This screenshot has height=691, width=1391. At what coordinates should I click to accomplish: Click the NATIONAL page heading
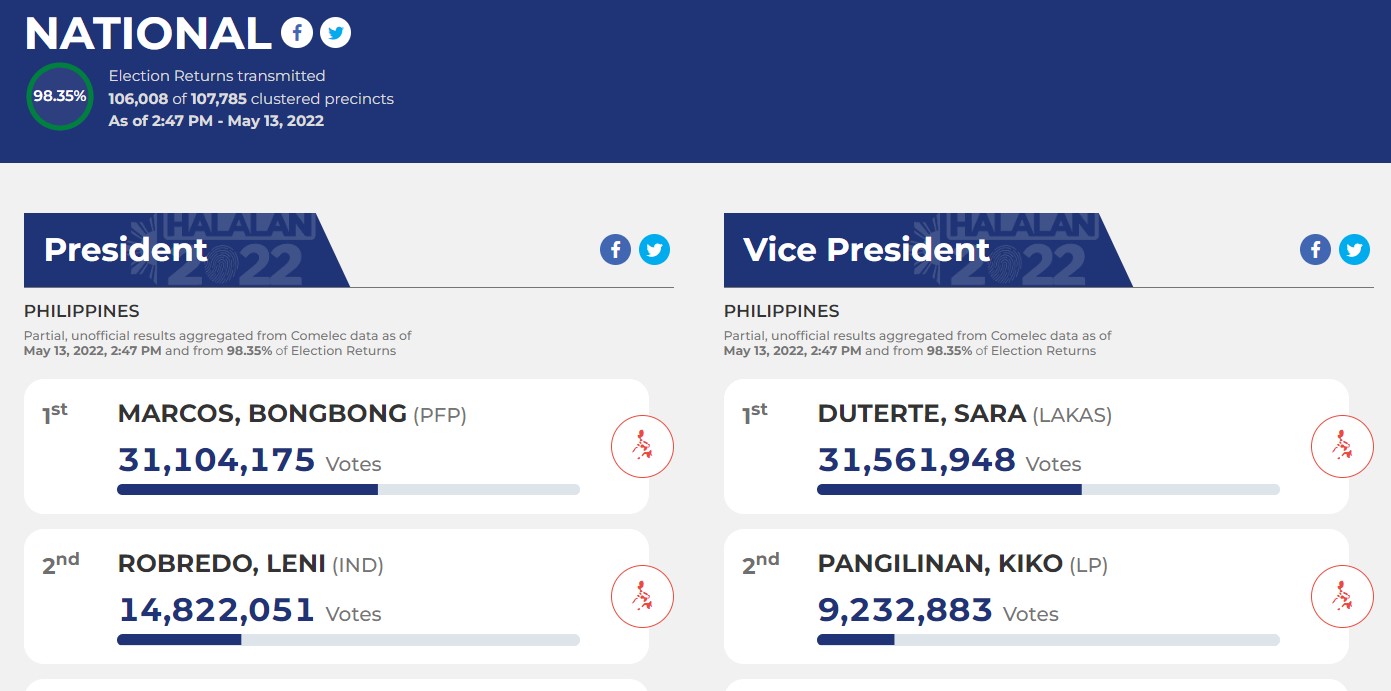(x=148, y=34)
